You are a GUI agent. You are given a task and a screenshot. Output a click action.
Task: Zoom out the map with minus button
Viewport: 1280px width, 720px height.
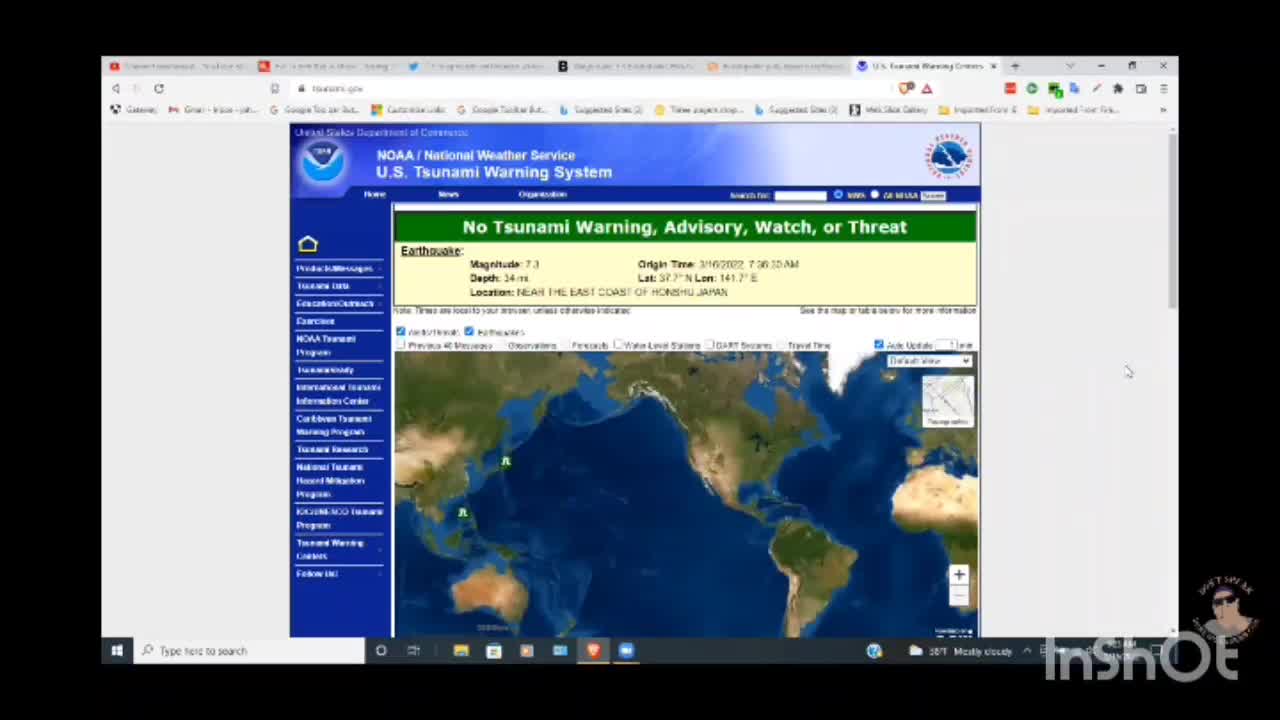click(x=958, y=595)
